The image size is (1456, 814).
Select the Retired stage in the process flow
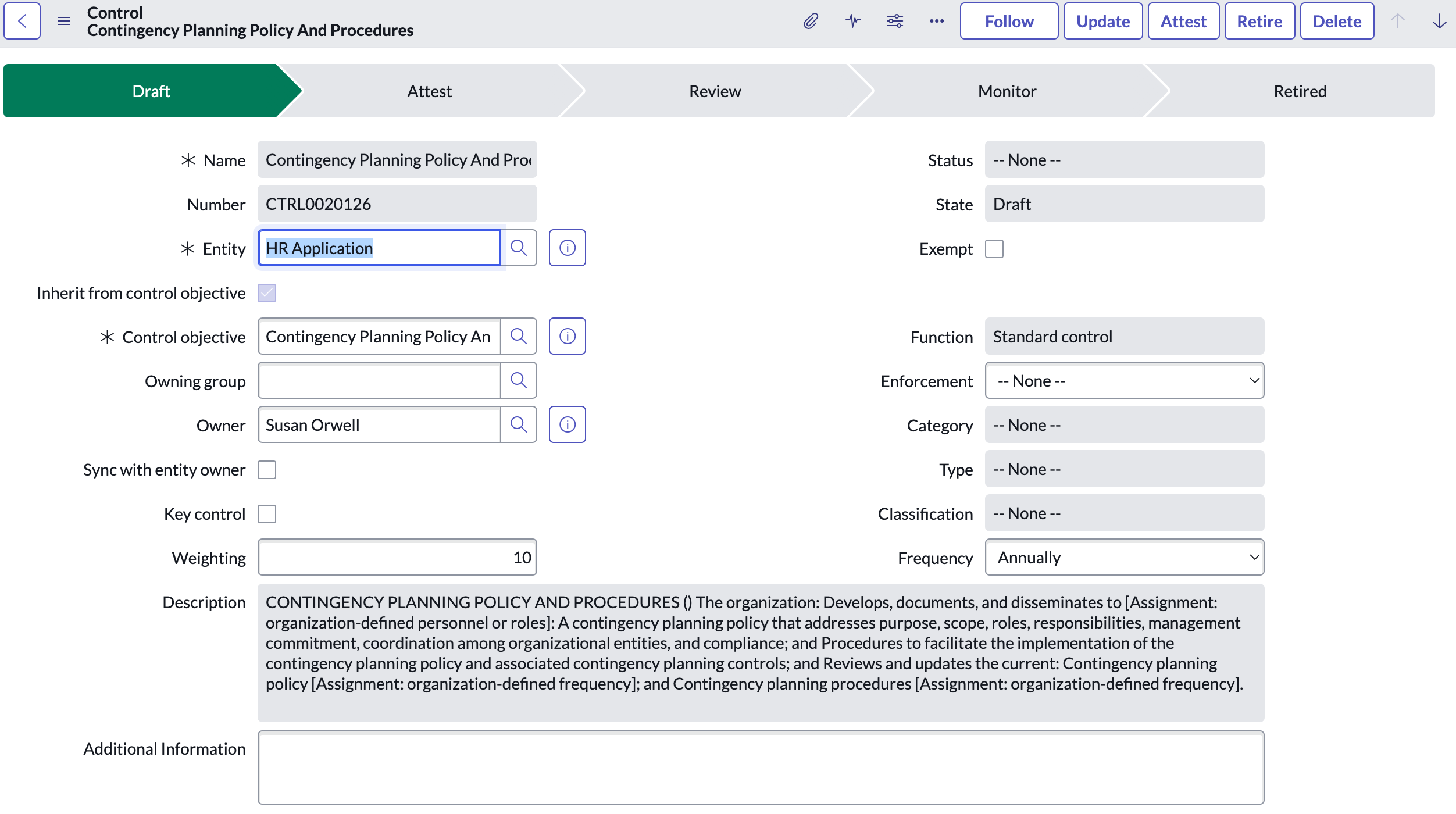(1300, 91)
